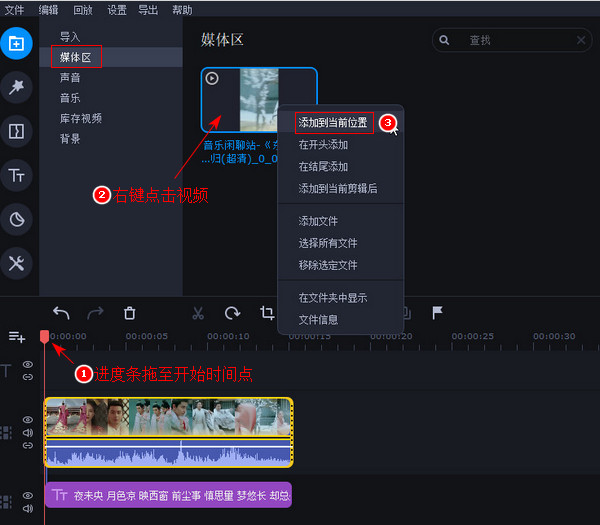Open the Import media sidebar icon

pyautogui.click(x=16, y=43)
